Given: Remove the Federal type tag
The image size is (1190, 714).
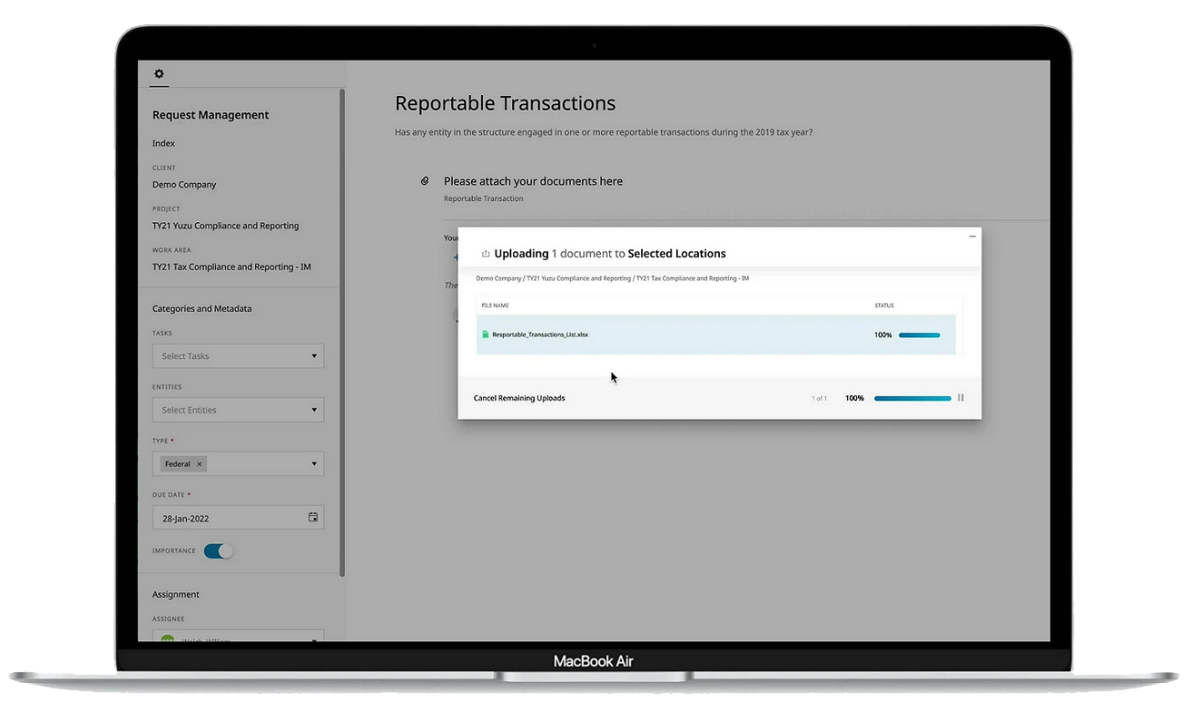Looking at the screenshot, I should [x=200, y=464].
